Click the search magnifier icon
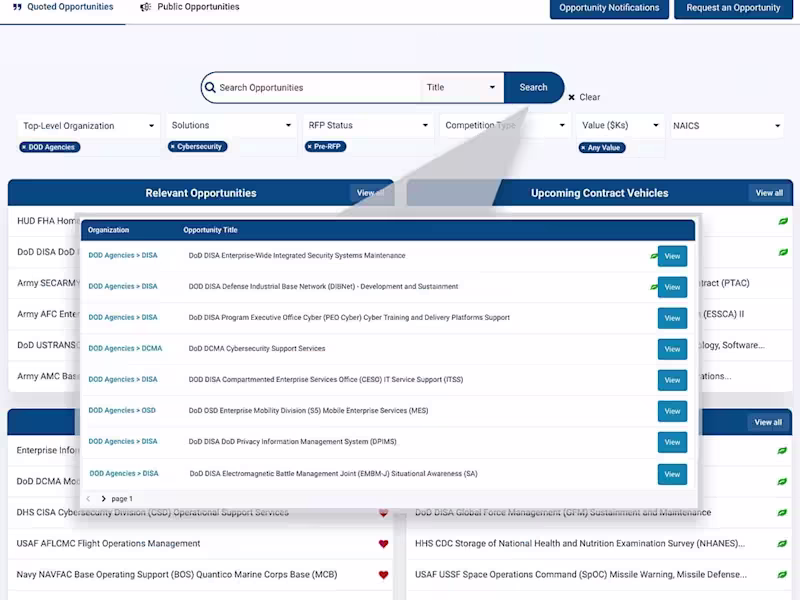 [x=211, y=88]
